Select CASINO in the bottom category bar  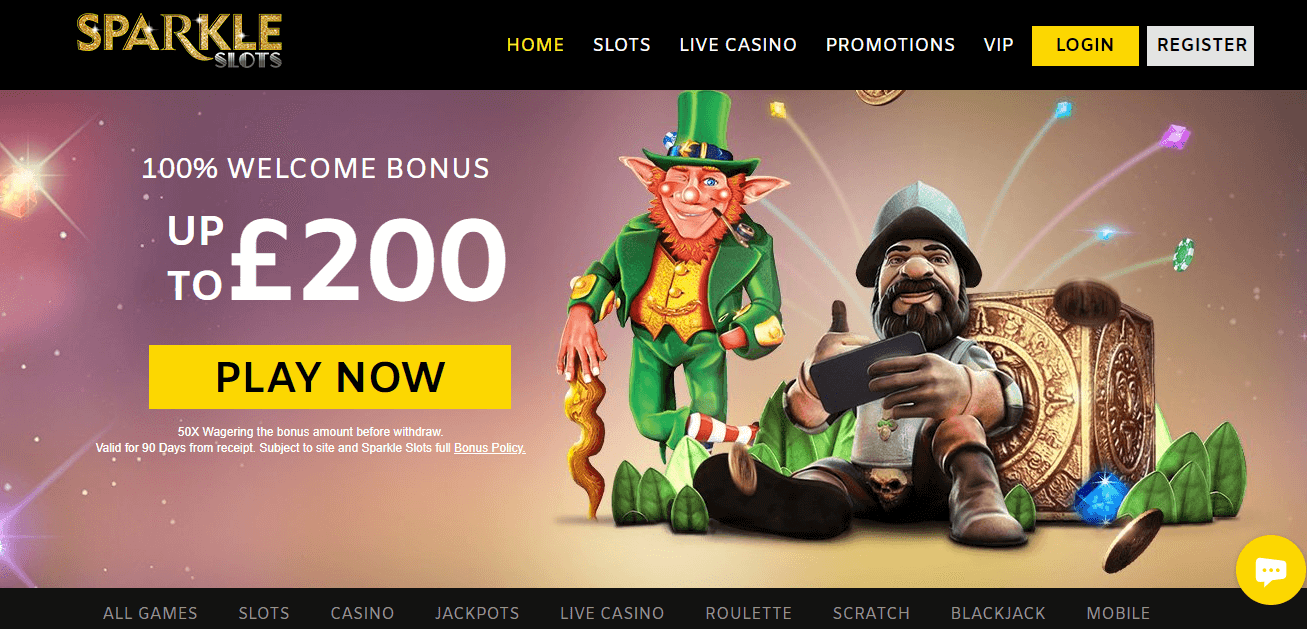362,613
